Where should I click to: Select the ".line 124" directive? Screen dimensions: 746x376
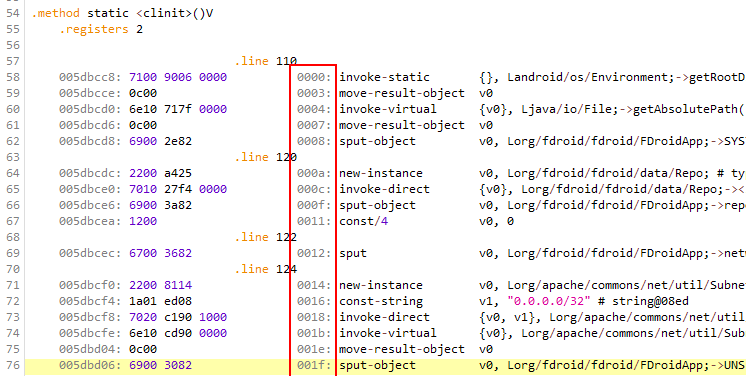pos(266,269)
